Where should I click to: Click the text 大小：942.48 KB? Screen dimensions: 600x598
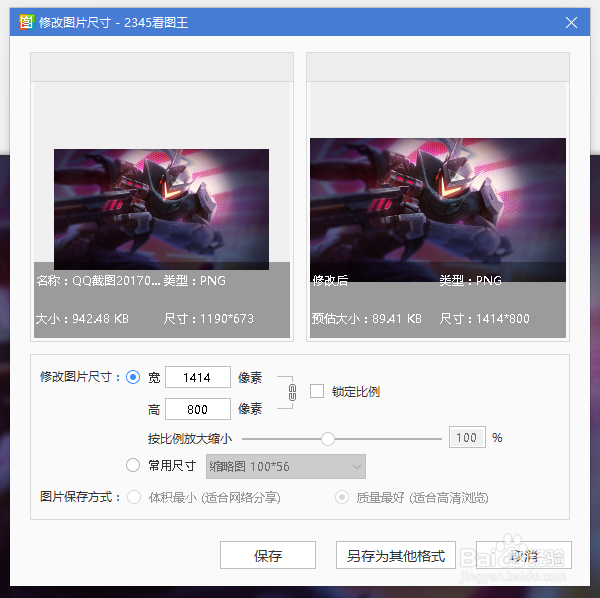[82, 319]
